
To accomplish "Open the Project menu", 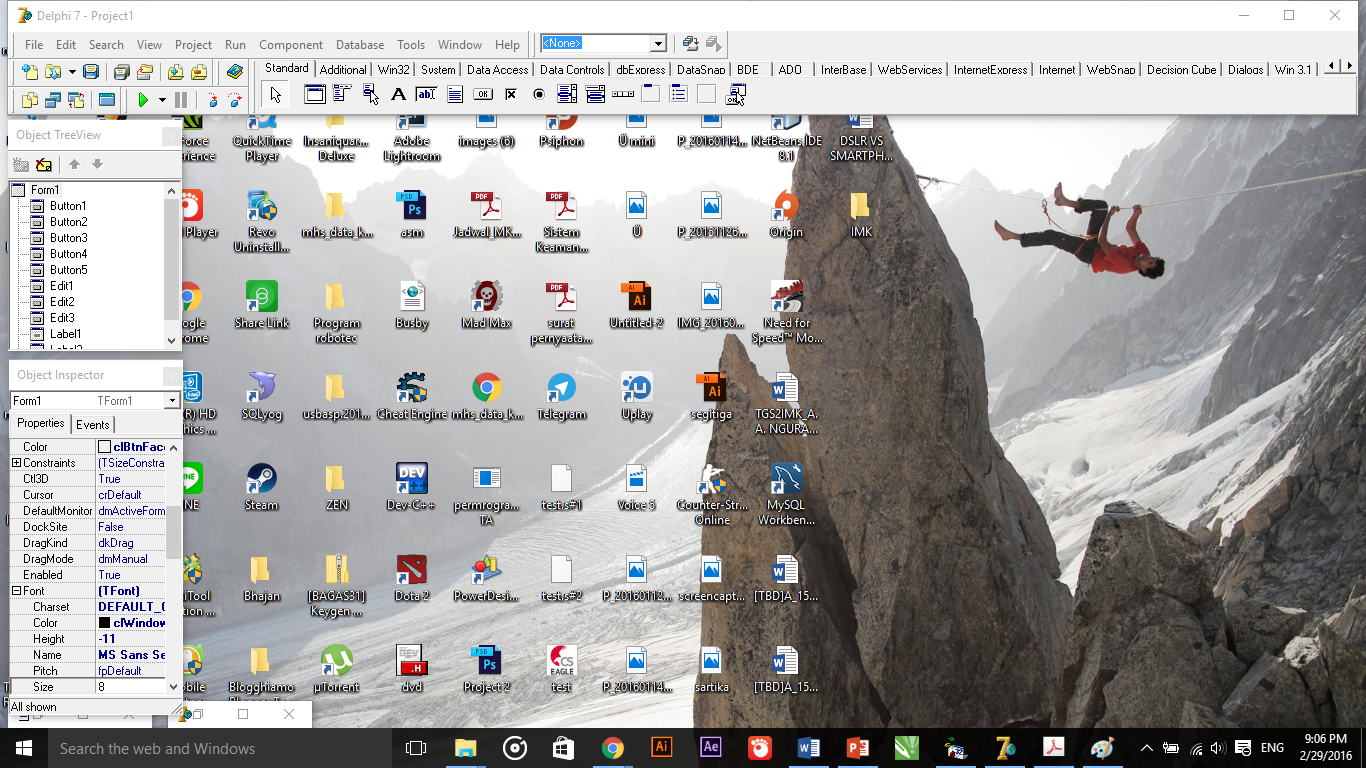I will [193, 45].
